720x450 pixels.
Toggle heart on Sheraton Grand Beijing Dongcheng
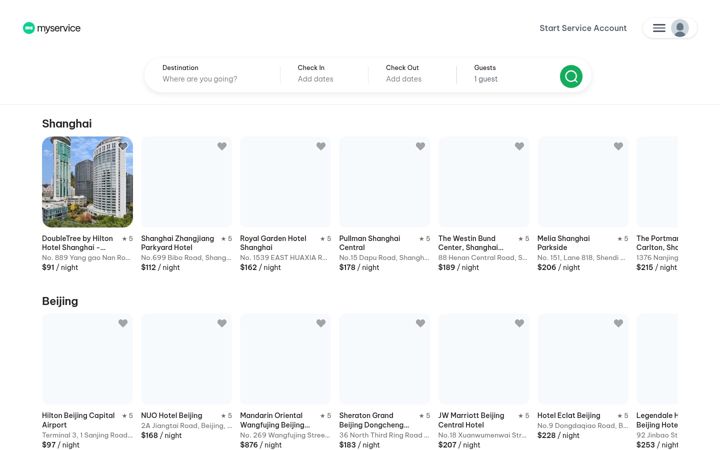coord(420,323)
